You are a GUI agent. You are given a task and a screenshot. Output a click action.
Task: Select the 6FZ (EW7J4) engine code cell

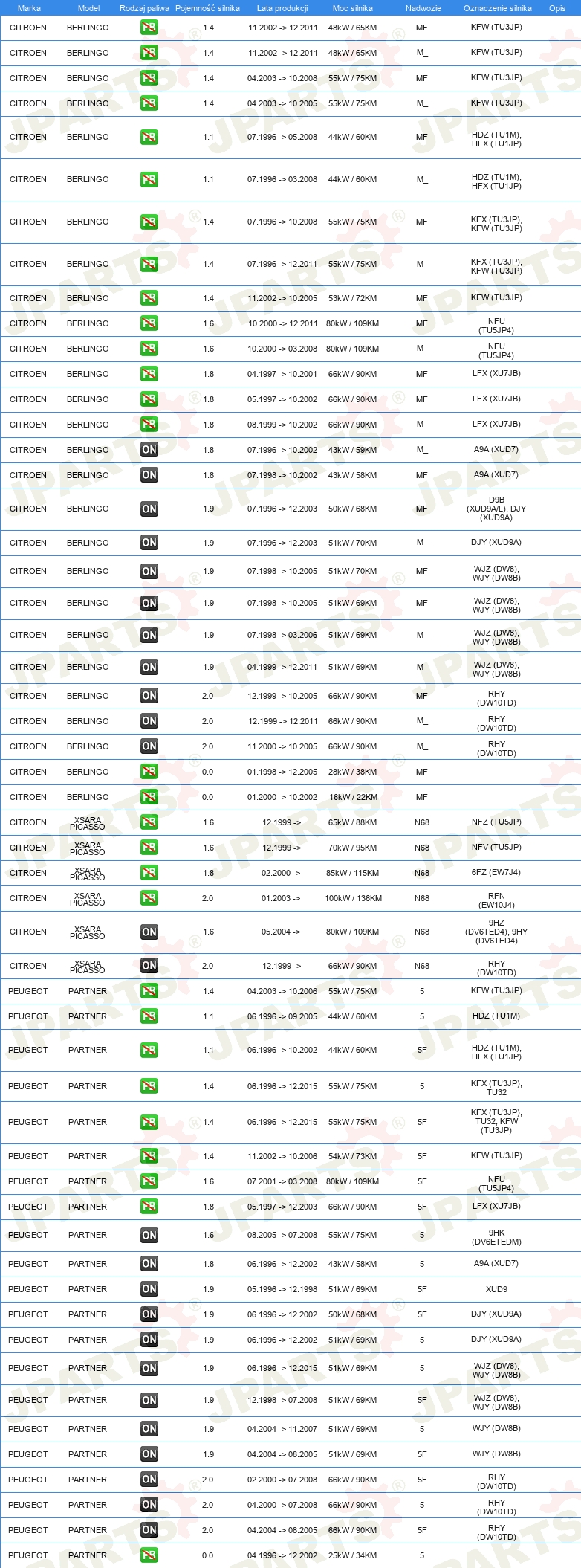tap(496, 873)
